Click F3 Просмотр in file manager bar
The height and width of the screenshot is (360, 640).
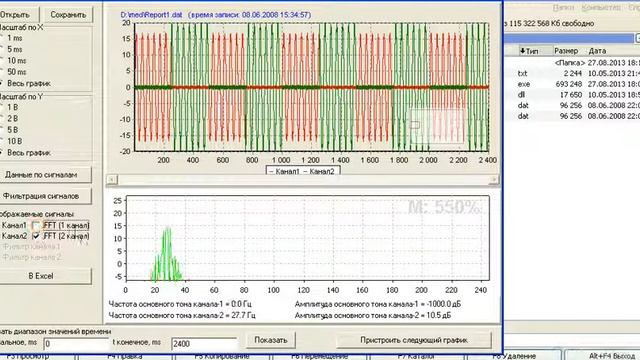tap(28, 356)
